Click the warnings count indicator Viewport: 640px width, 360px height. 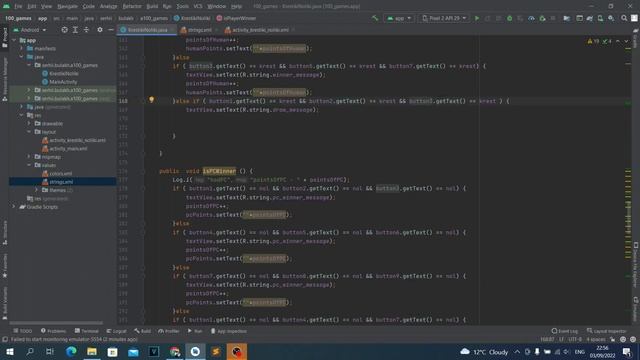click(593, 41)
